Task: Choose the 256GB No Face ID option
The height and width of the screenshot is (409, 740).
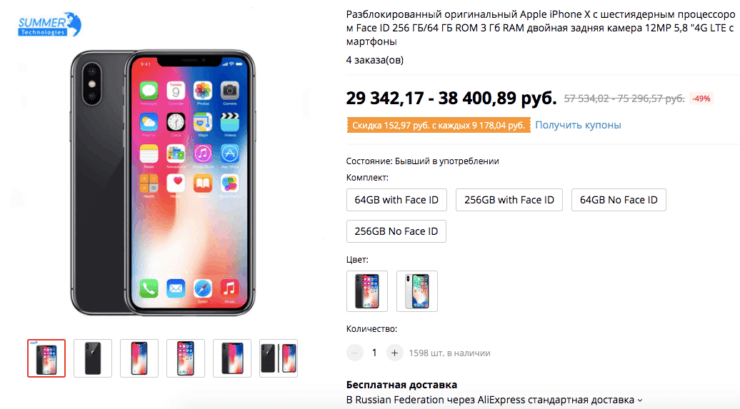Action: (396, 231)
